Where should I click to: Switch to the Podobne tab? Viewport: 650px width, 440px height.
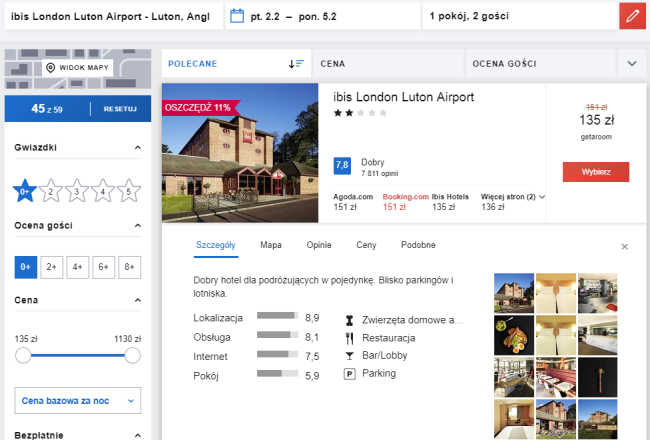click(418, 245)
